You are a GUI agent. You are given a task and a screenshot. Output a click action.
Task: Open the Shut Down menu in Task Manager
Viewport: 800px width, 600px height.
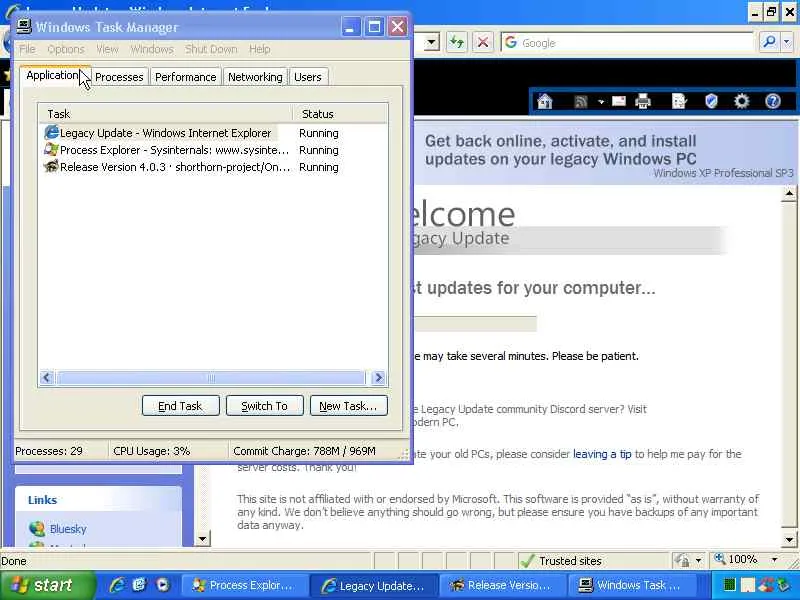click(x=211, y=49)
